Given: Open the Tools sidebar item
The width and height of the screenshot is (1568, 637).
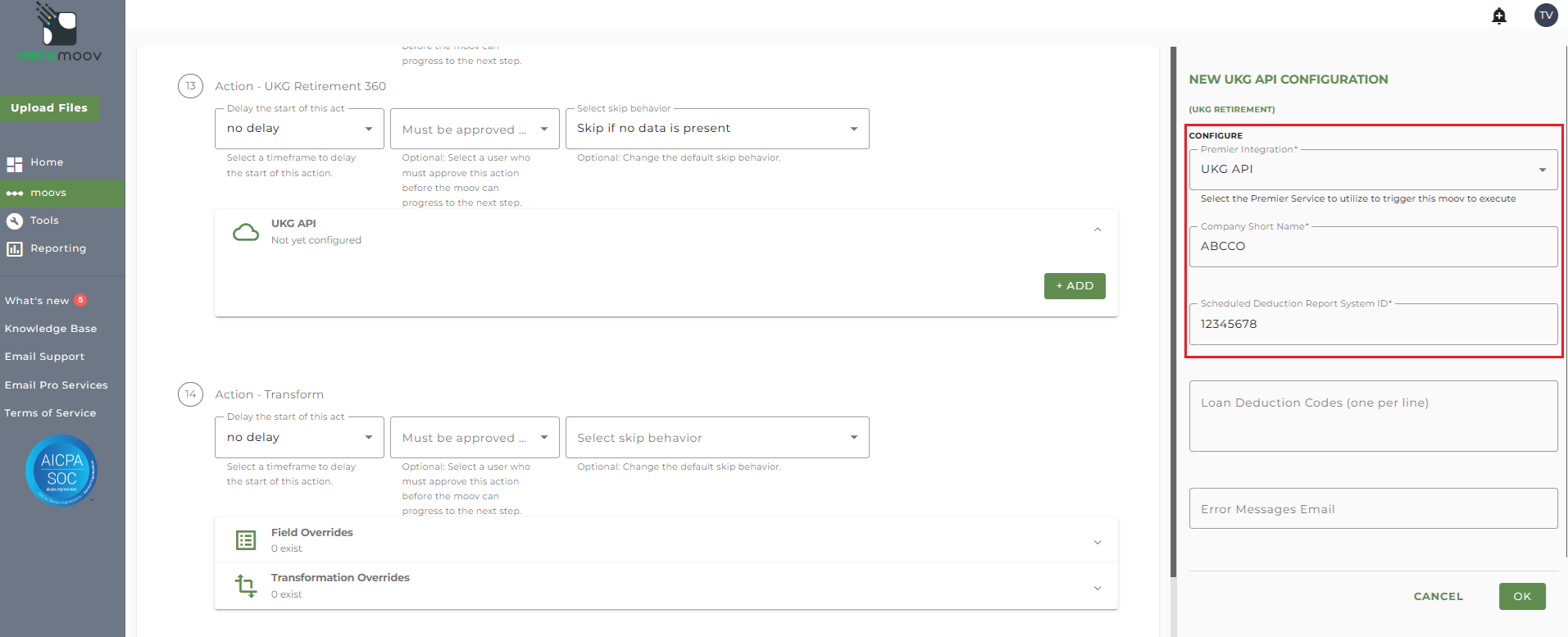Looking at the screenshot, I should tap(44, 221).
